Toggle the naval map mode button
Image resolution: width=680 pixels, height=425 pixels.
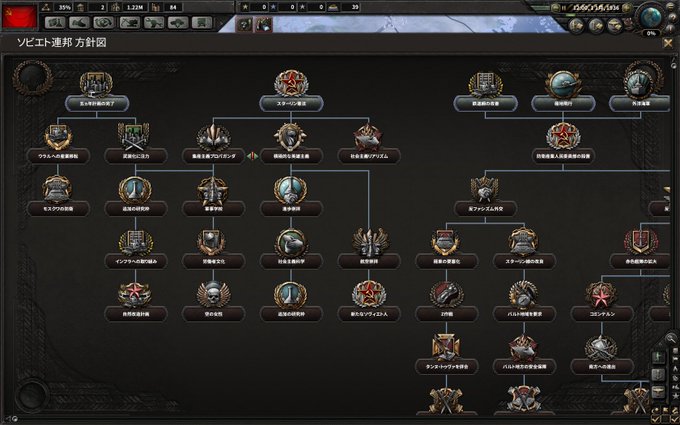tap(658, 375)
